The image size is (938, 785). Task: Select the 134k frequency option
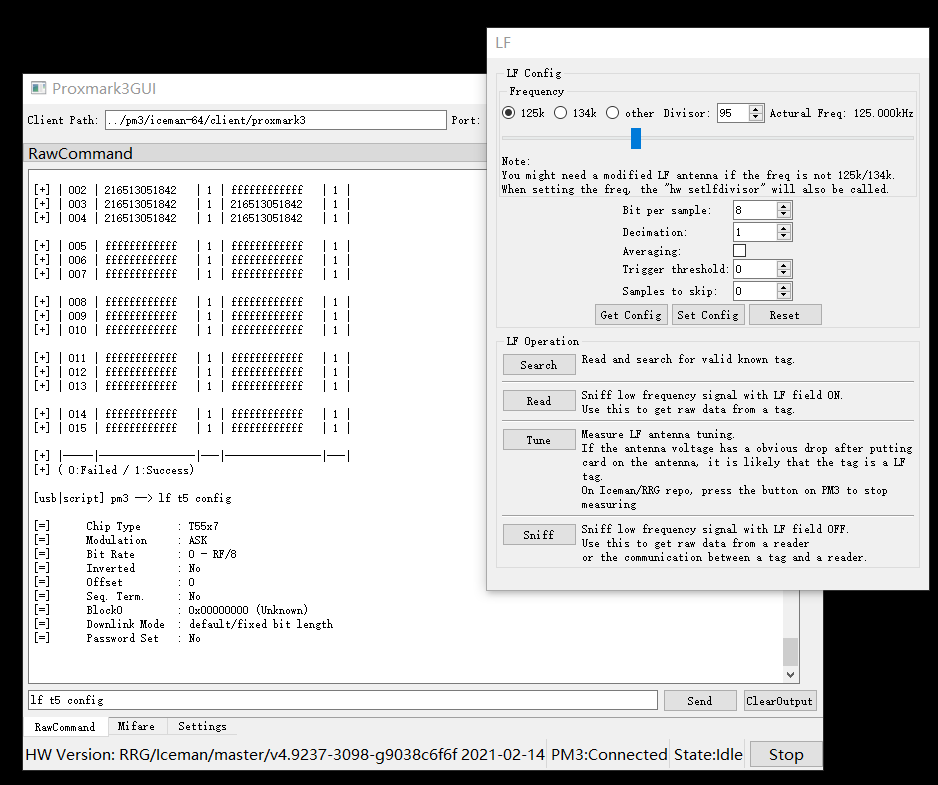(x=561, y=114)
